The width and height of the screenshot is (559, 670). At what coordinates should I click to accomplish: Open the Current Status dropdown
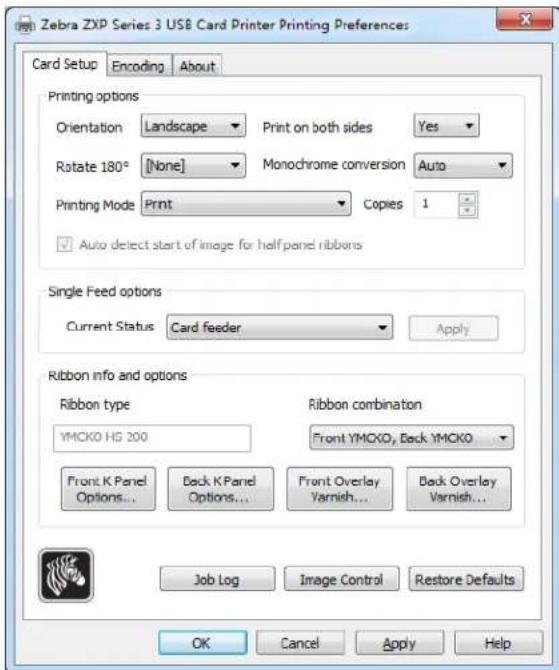tap(280, 328)
